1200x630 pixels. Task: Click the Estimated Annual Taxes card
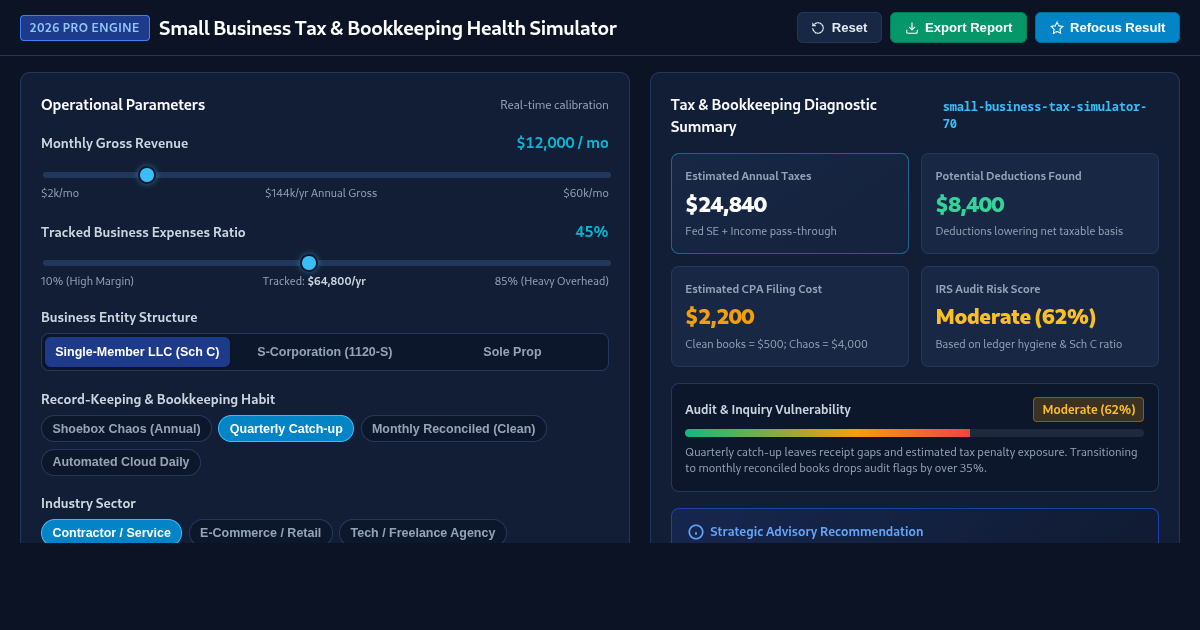coord(790,204)
